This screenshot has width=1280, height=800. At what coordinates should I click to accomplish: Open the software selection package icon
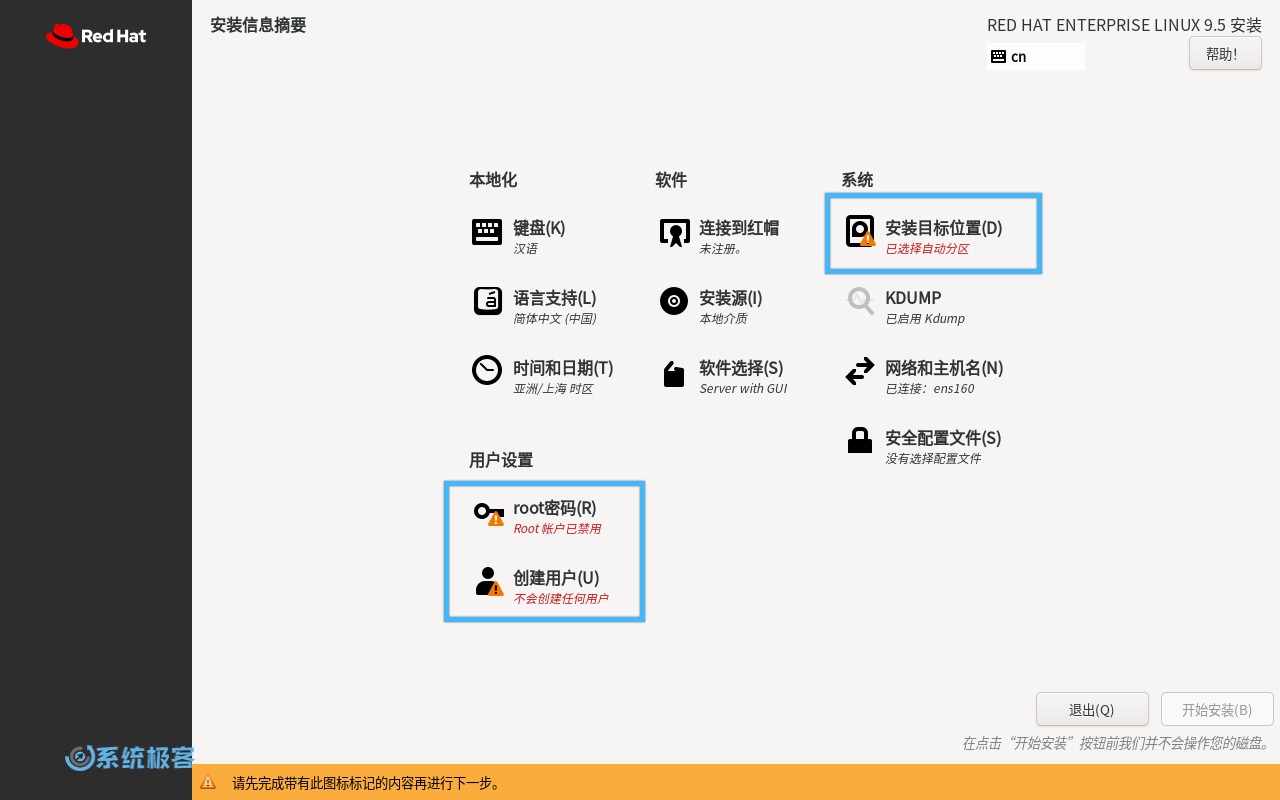point(674,373)
